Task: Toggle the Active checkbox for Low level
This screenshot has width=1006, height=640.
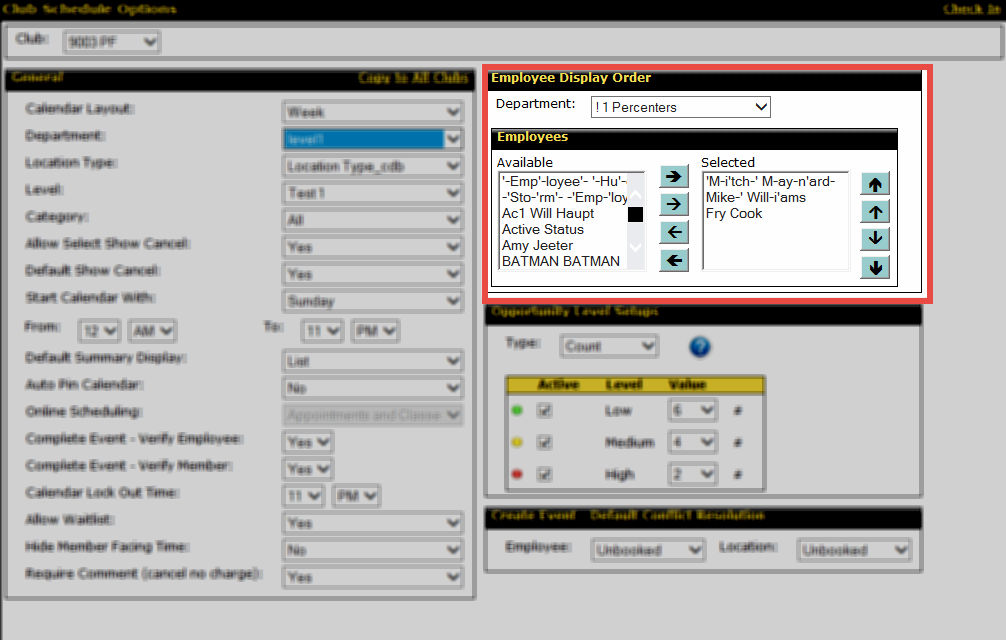Action: (x=545, y=410)
